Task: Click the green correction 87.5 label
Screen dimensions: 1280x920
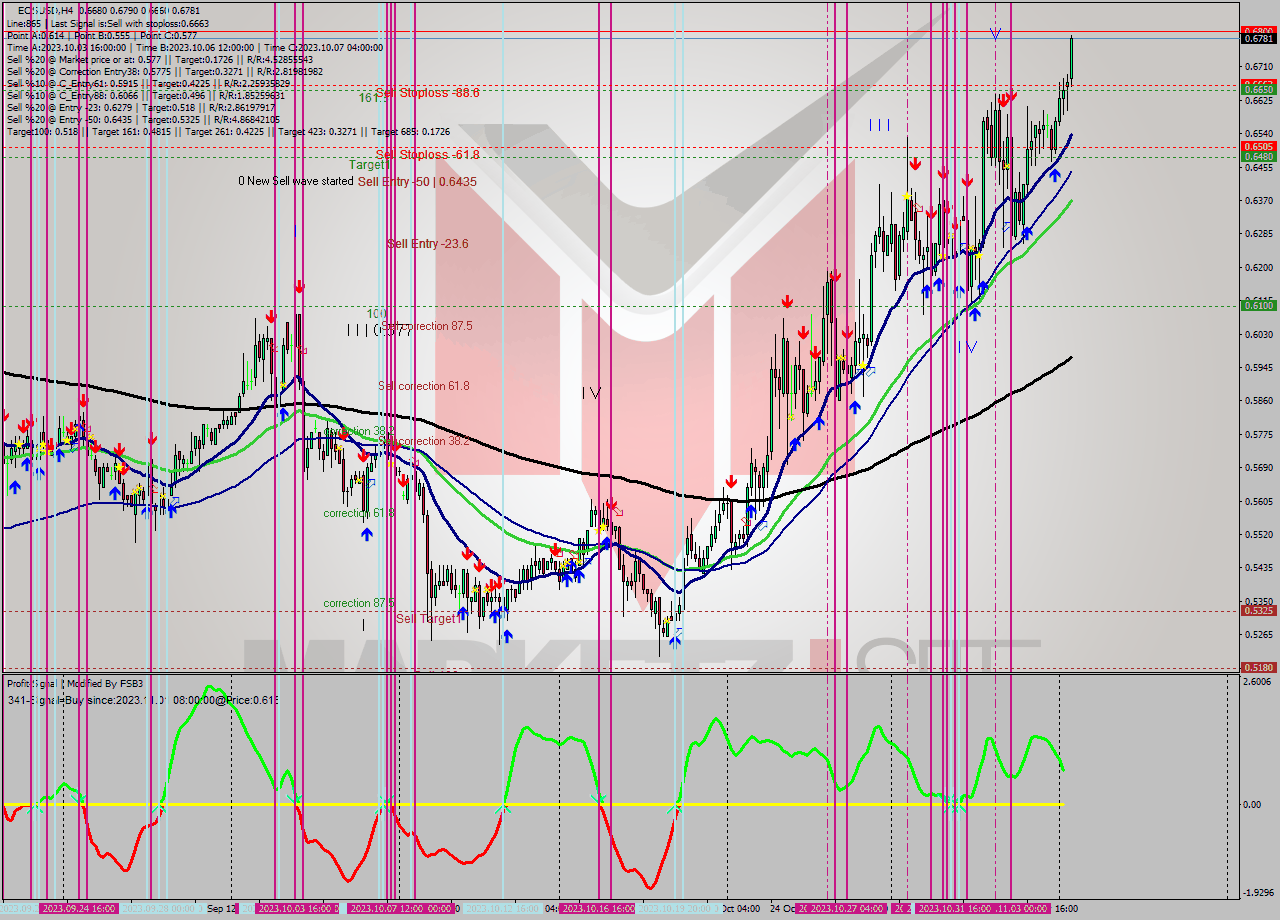Action: tap(359, 603)
